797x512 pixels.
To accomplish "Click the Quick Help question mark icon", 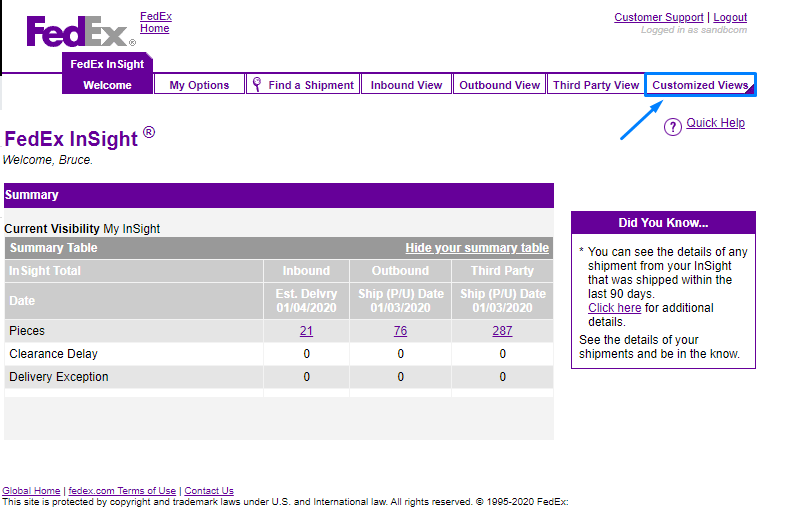I will (x=672, y=127).
